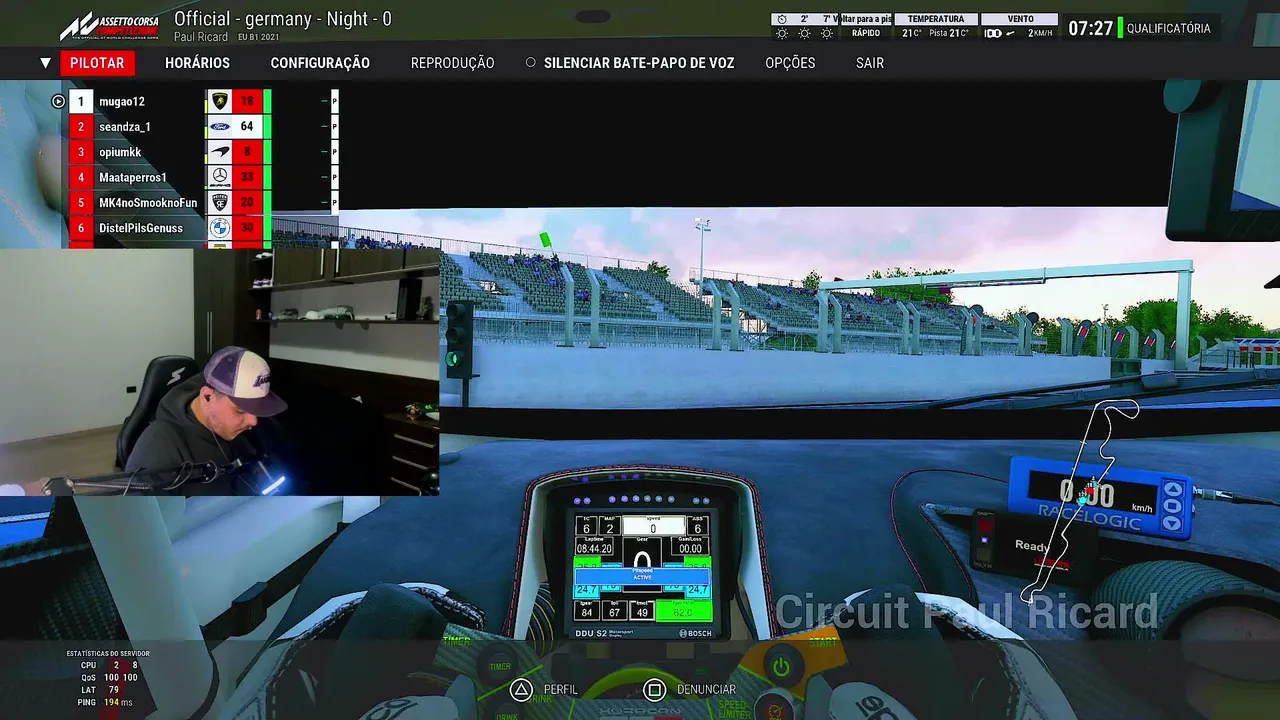
Task: Click the 07:27 session timer
Action: pos(1090,28)
